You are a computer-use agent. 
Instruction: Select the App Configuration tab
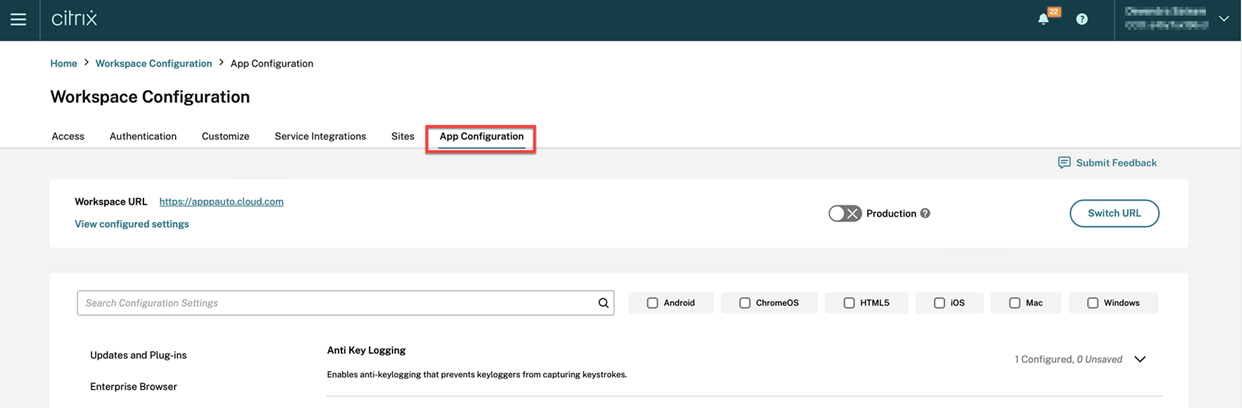pos(481,137)
